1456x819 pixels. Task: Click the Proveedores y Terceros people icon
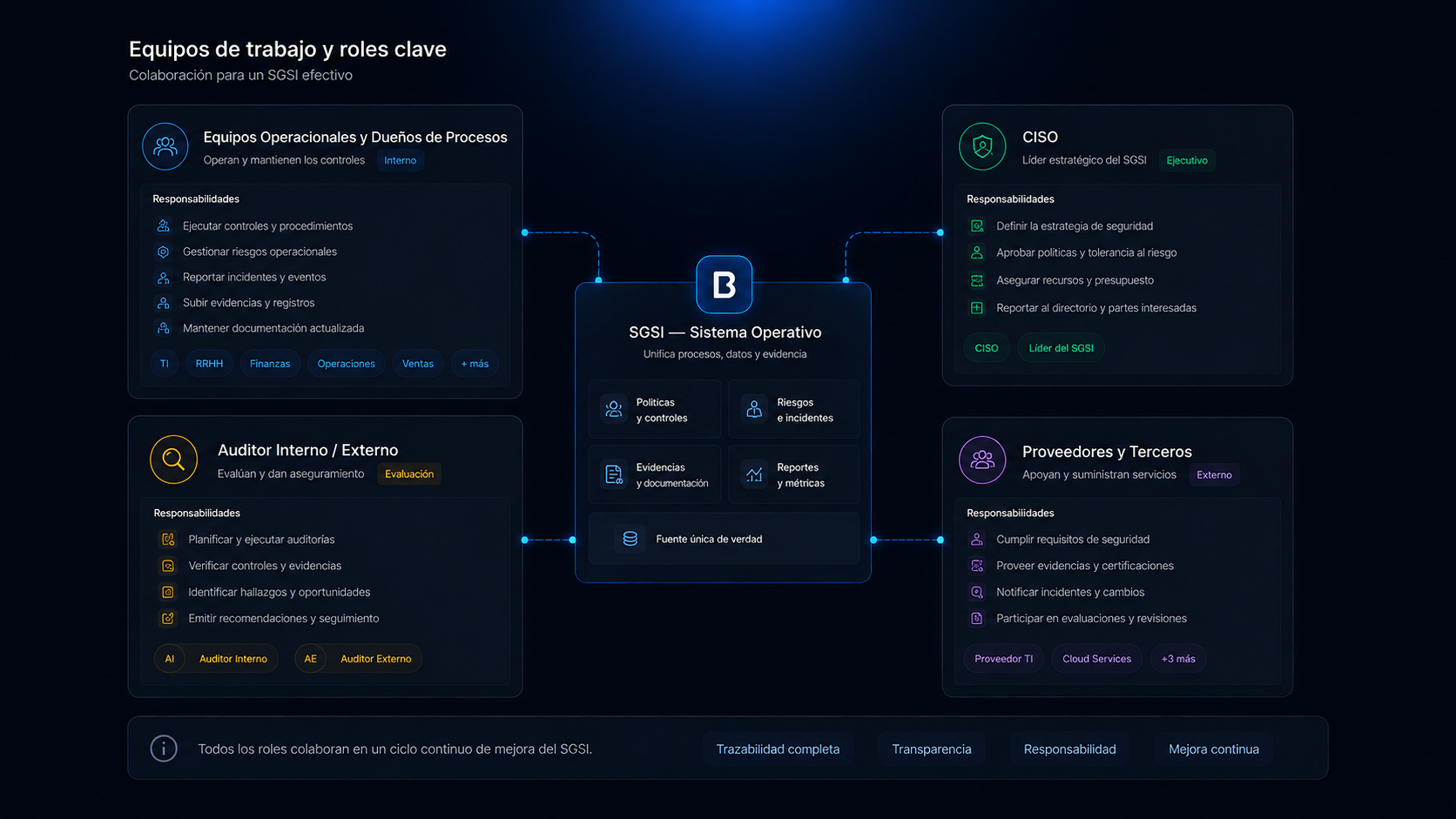(982, 460)
